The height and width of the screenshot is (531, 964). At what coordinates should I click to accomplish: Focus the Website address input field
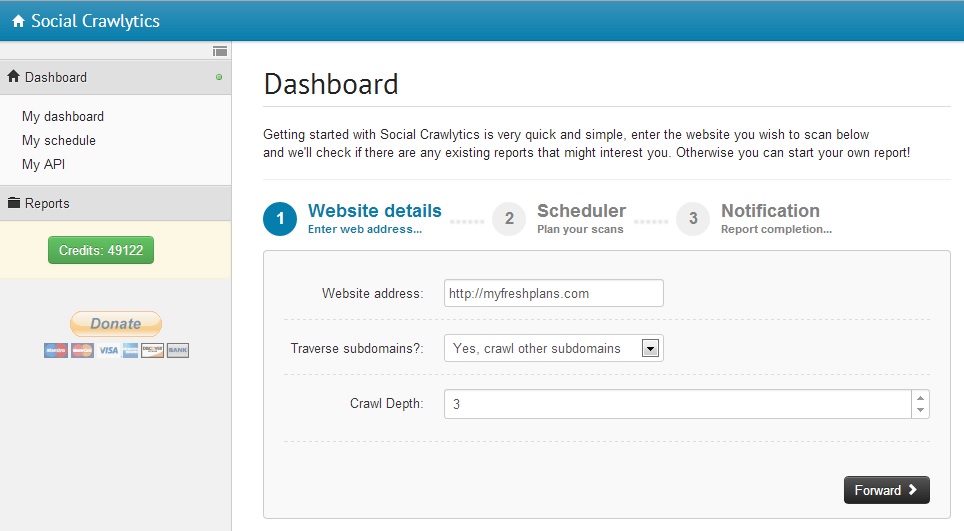554,293
